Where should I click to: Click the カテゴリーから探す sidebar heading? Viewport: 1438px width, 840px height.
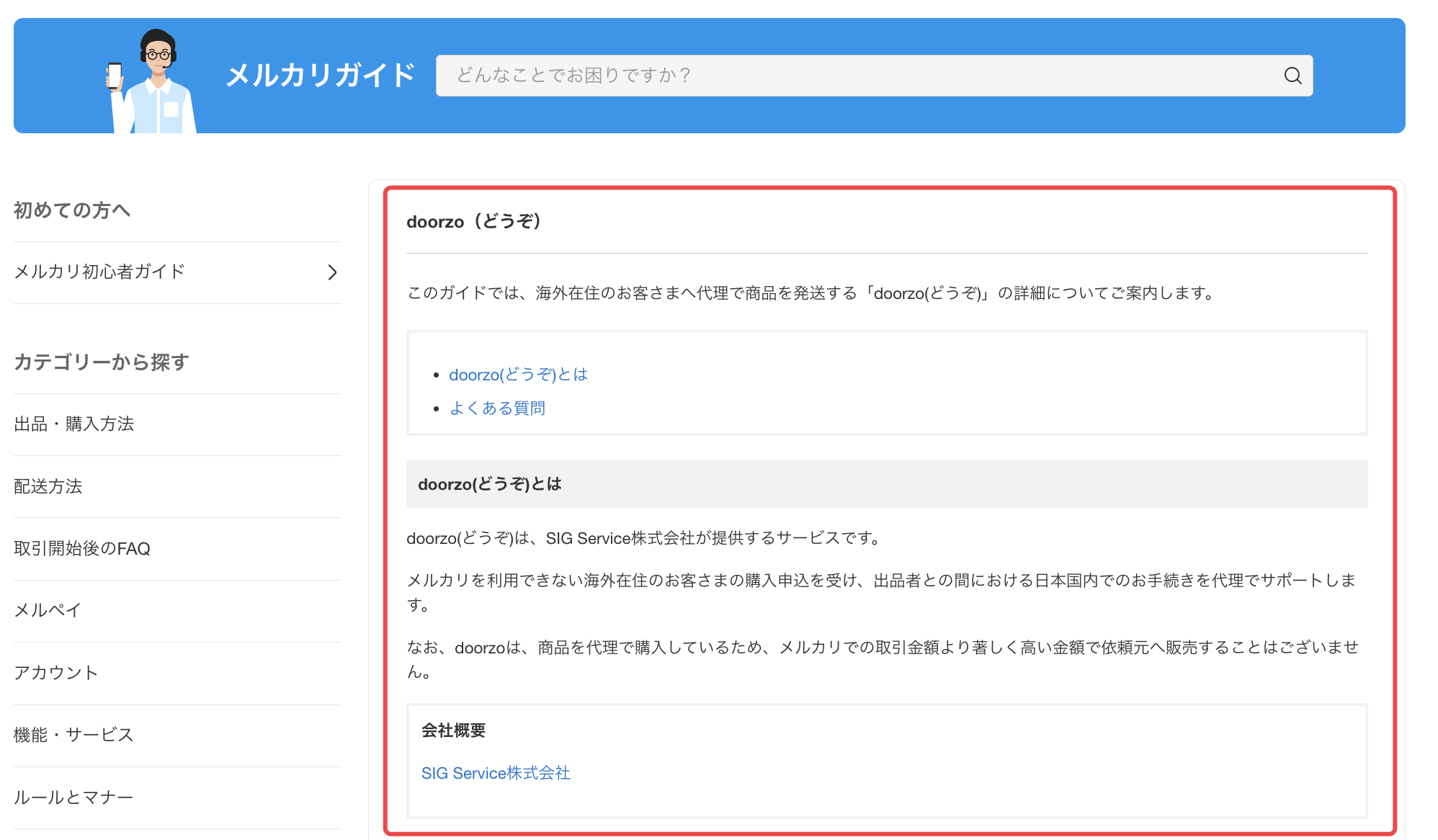click(x=102, y=362)
